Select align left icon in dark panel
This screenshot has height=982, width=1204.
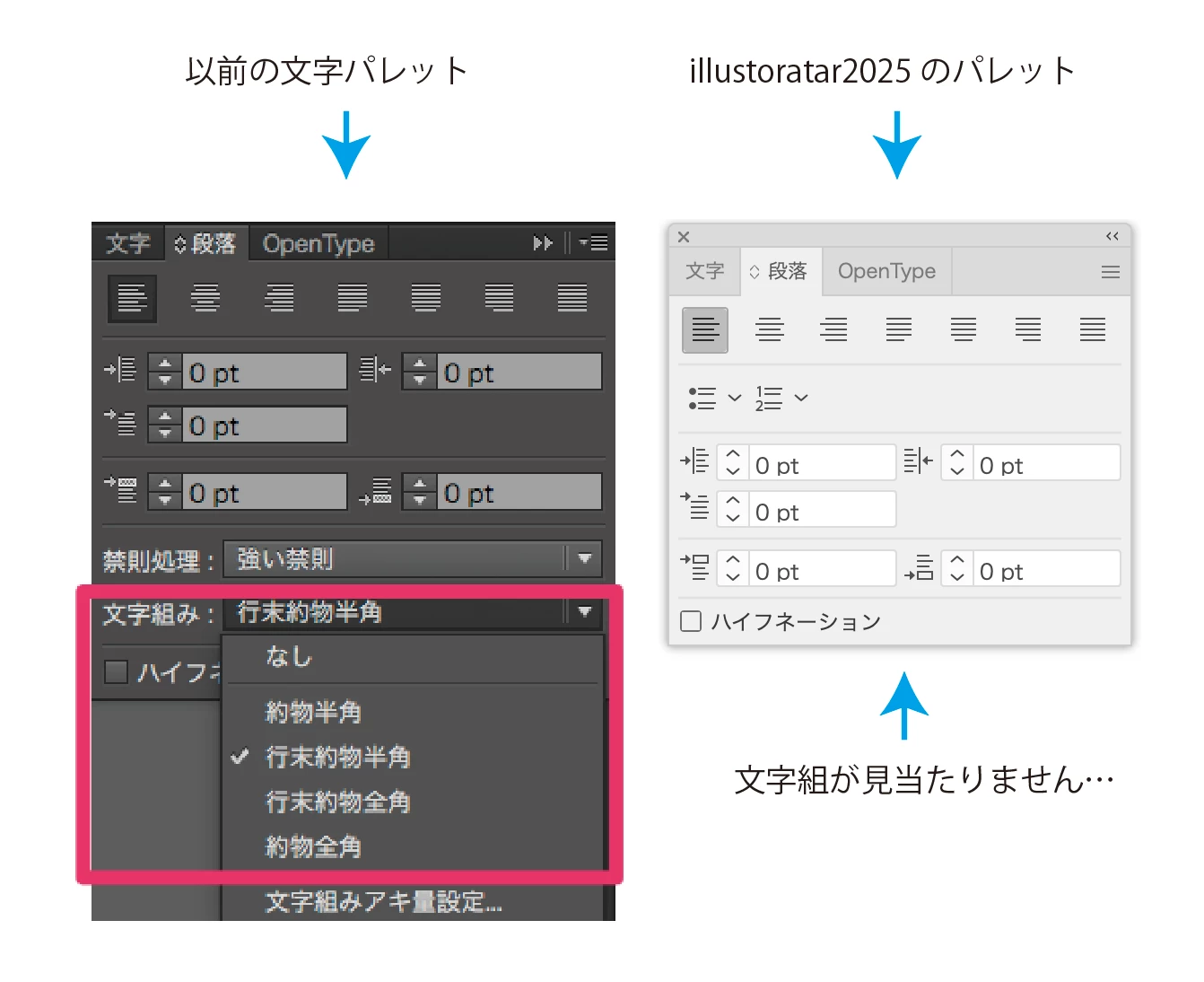tap(133, 298)
